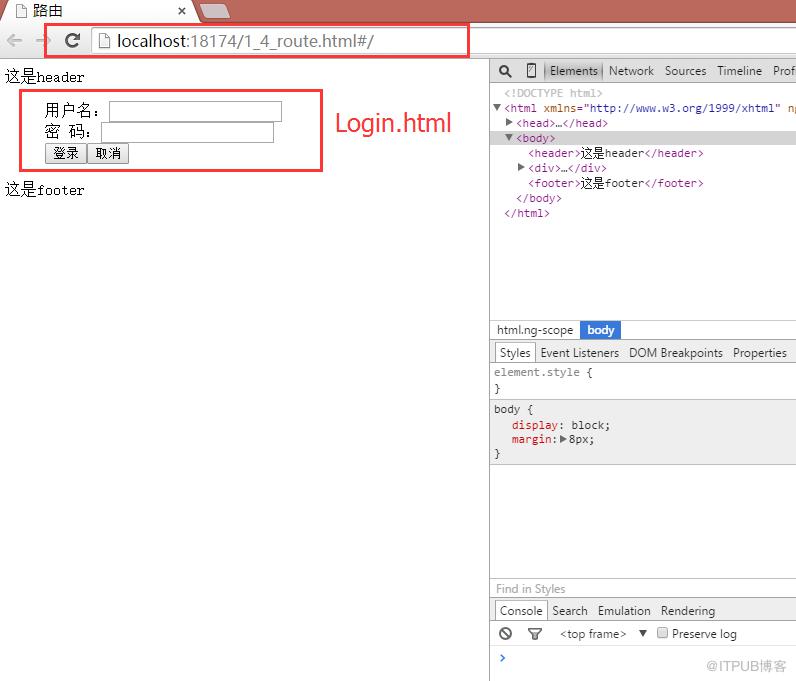Click the page icon in the address bar
The width and height of the screenshot is (796, 681).
(x=104, y=41)
